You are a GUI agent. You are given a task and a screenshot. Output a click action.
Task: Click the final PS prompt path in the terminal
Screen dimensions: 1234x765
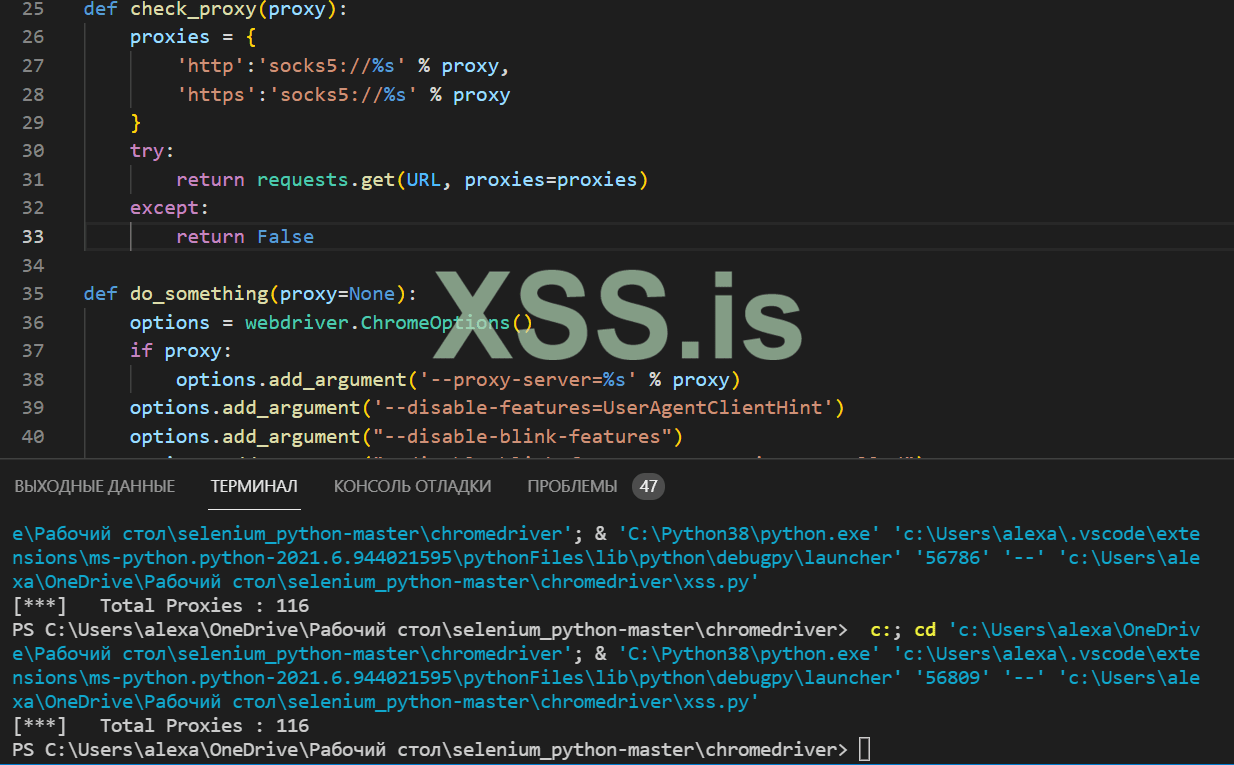pos(428,749)
